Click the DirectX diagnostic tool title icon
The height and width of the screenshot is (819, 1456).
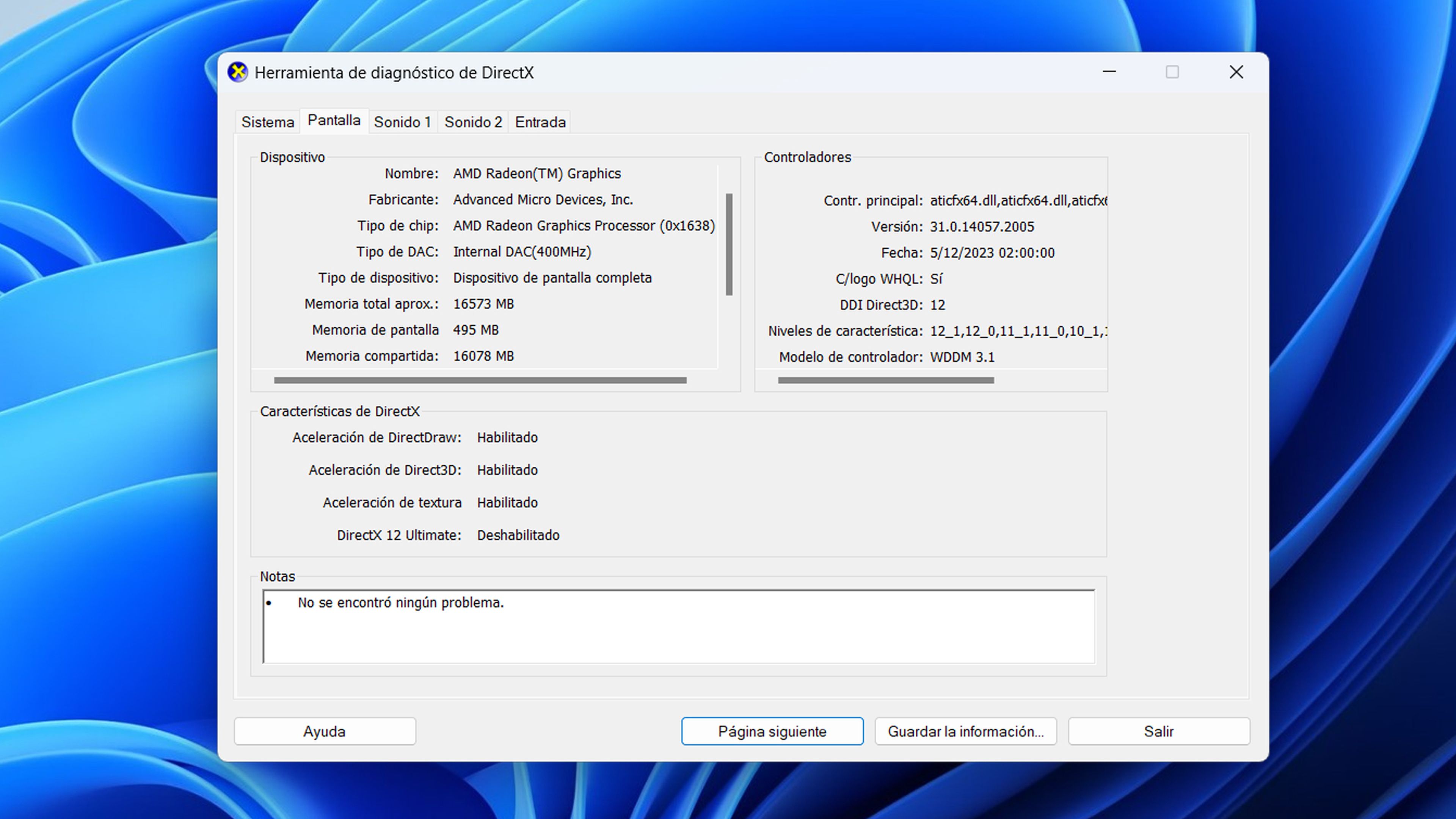238,72
